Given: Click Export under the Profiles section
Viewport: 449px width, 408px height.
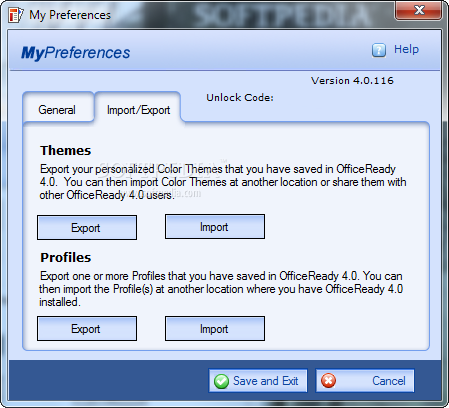Looking at the screenshot, I should coord(87,329).
